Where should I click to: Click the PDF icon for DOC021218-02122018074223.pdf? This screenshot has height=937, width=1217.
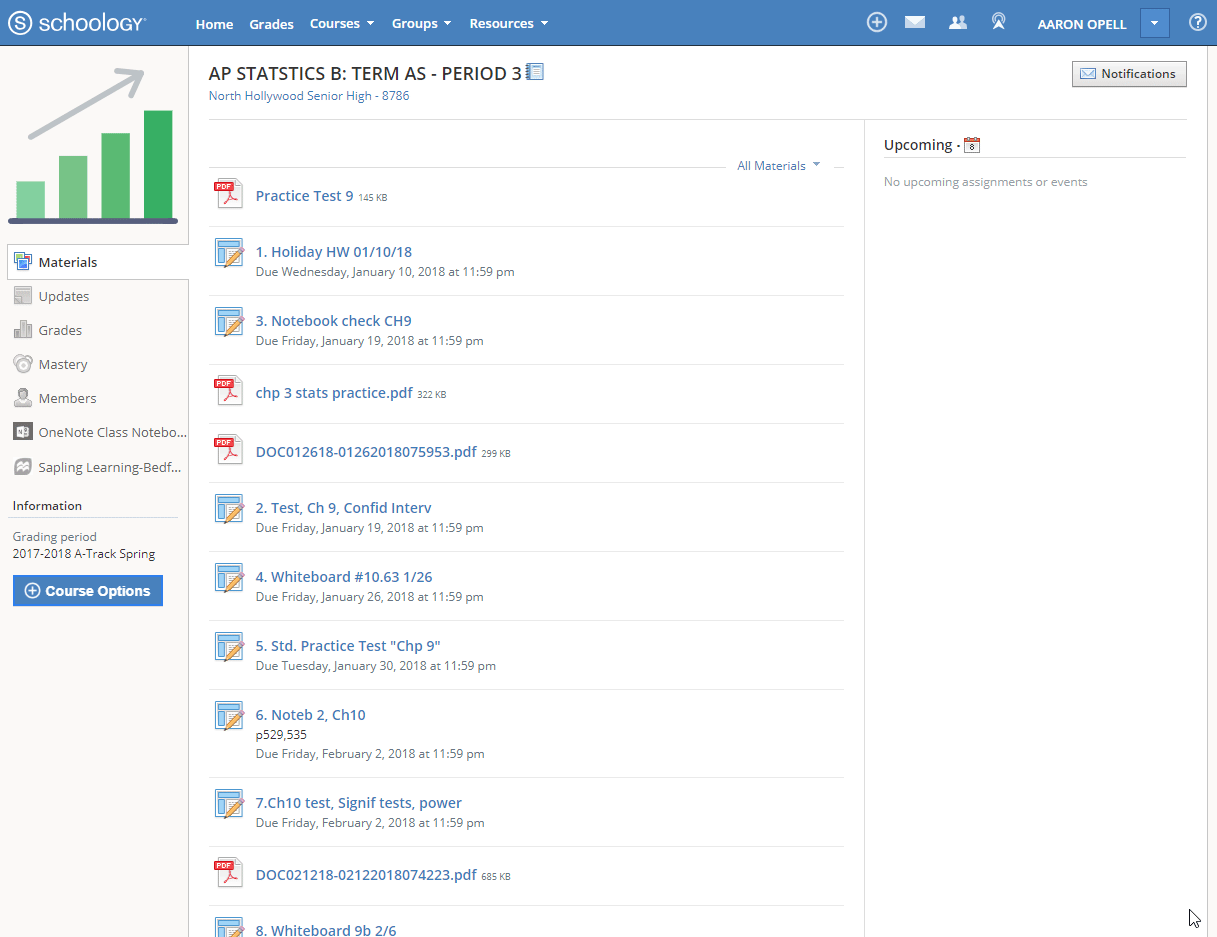point(229,872)
